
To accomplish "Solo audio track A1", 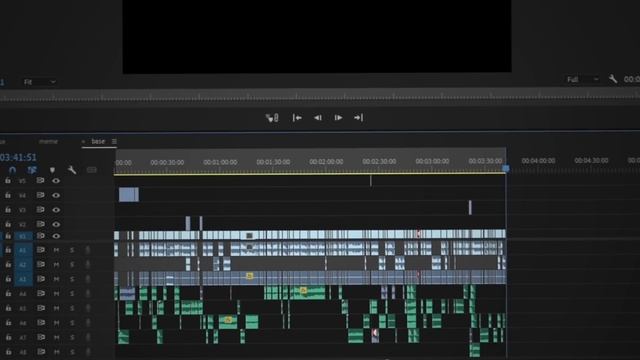I will (72, 250).
